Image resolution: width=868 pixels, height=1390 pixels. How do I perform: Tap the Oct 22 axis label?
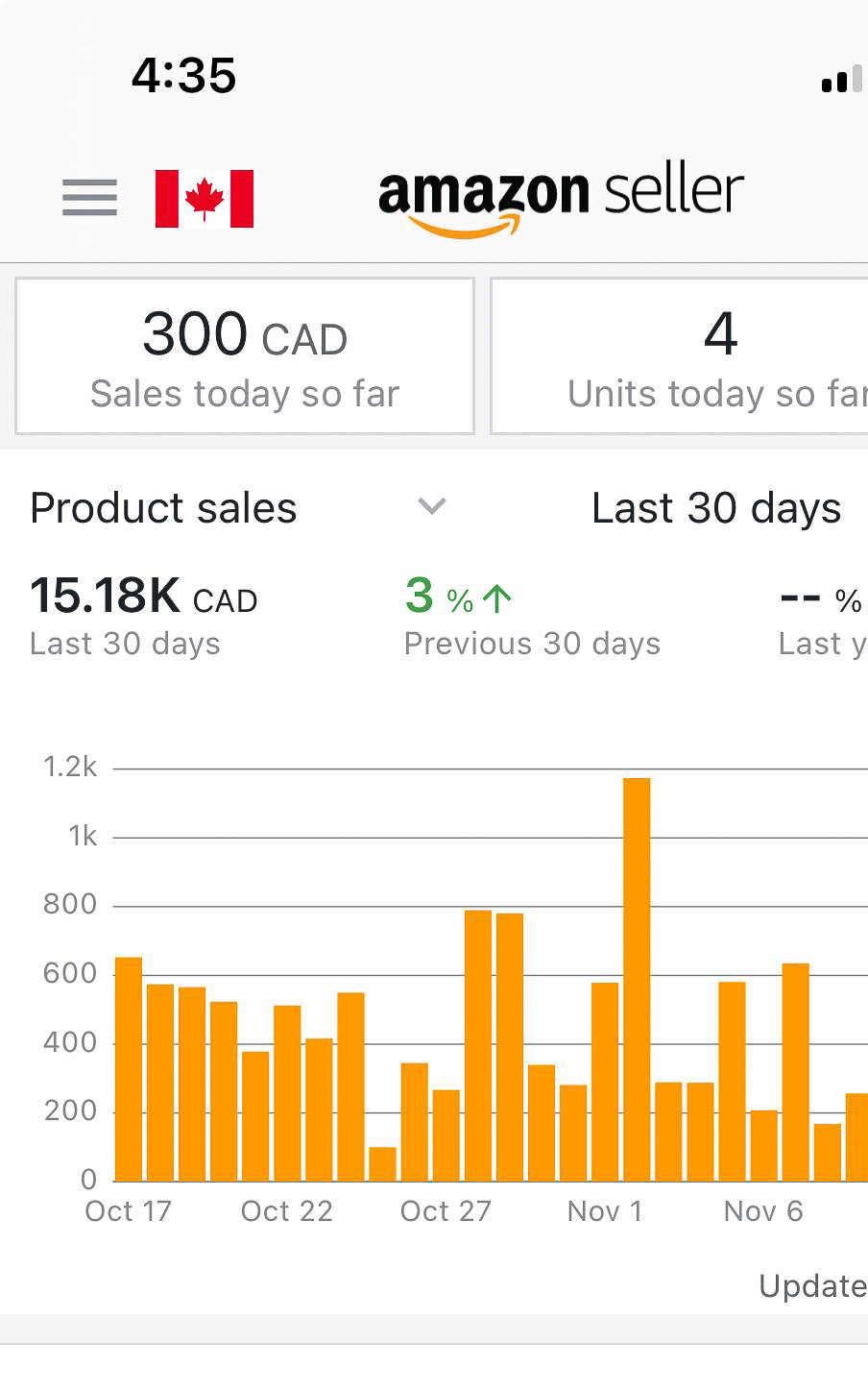tap(286, 1211)
